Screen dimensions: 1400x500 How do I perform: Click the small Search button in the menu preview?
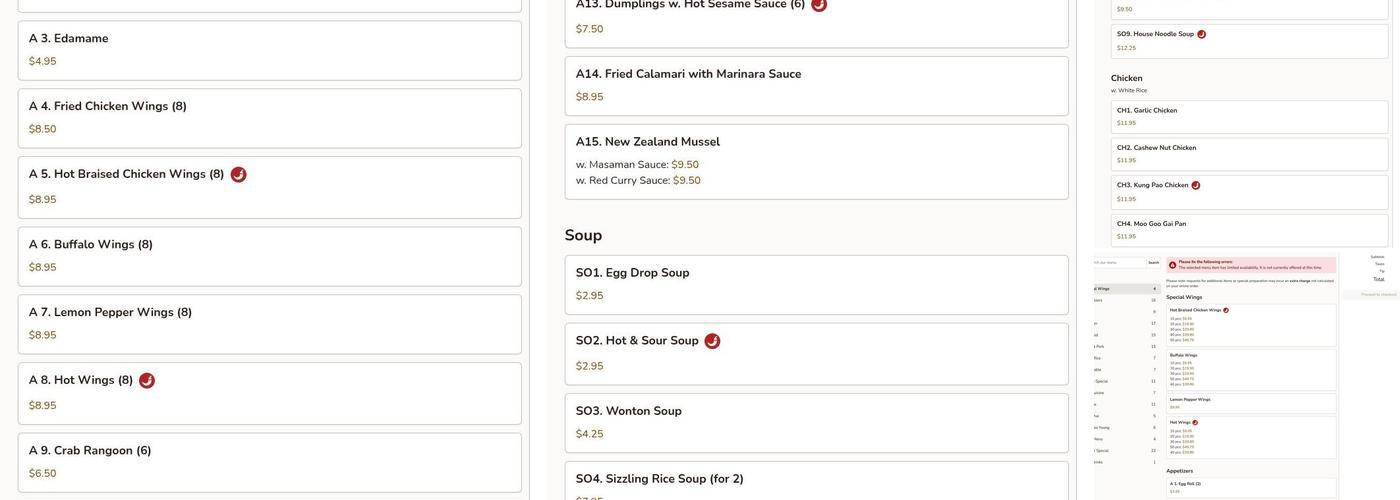coord(1153,263)
